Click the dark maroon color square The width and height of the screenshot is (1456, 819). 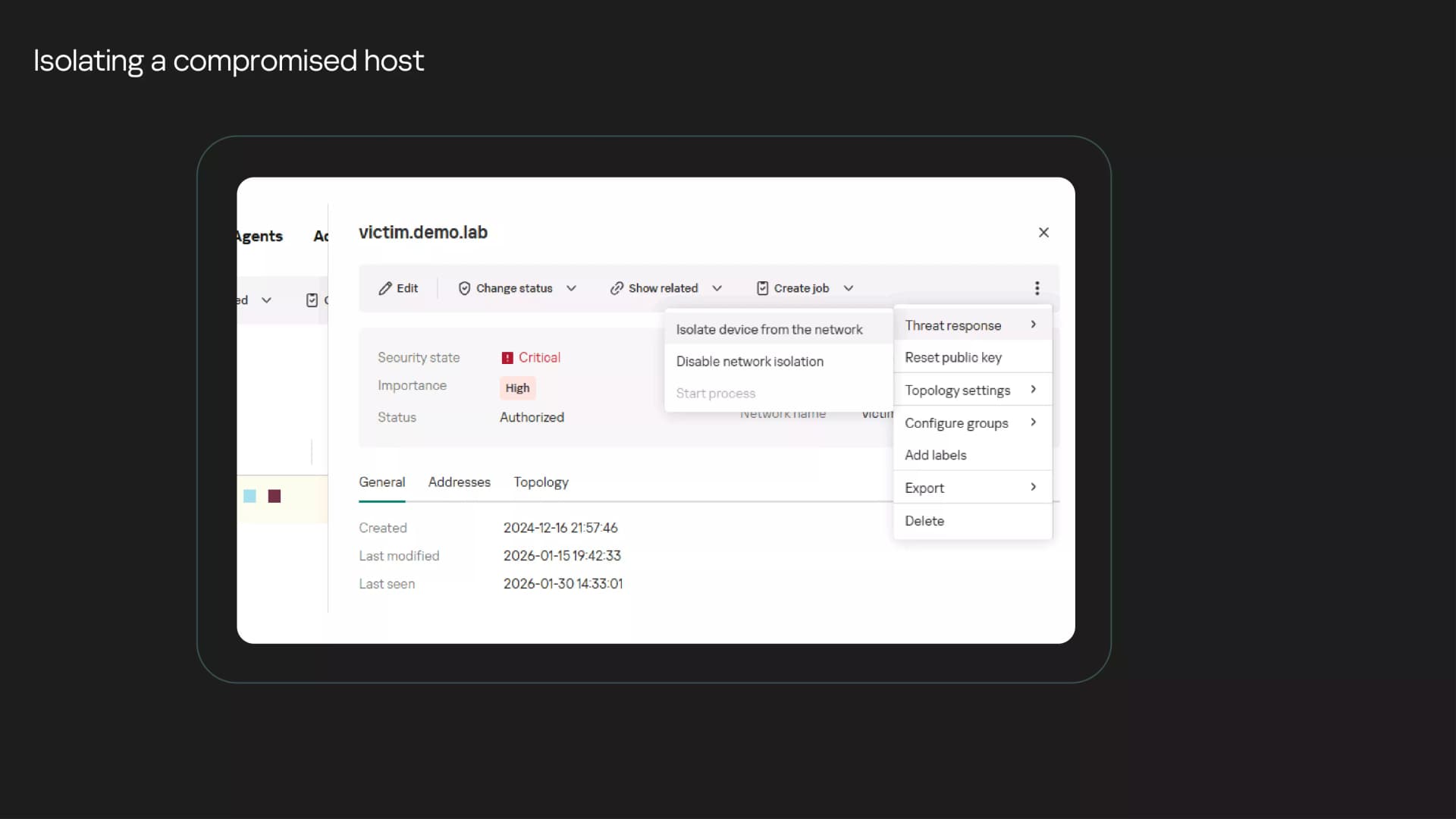point(275,496)
